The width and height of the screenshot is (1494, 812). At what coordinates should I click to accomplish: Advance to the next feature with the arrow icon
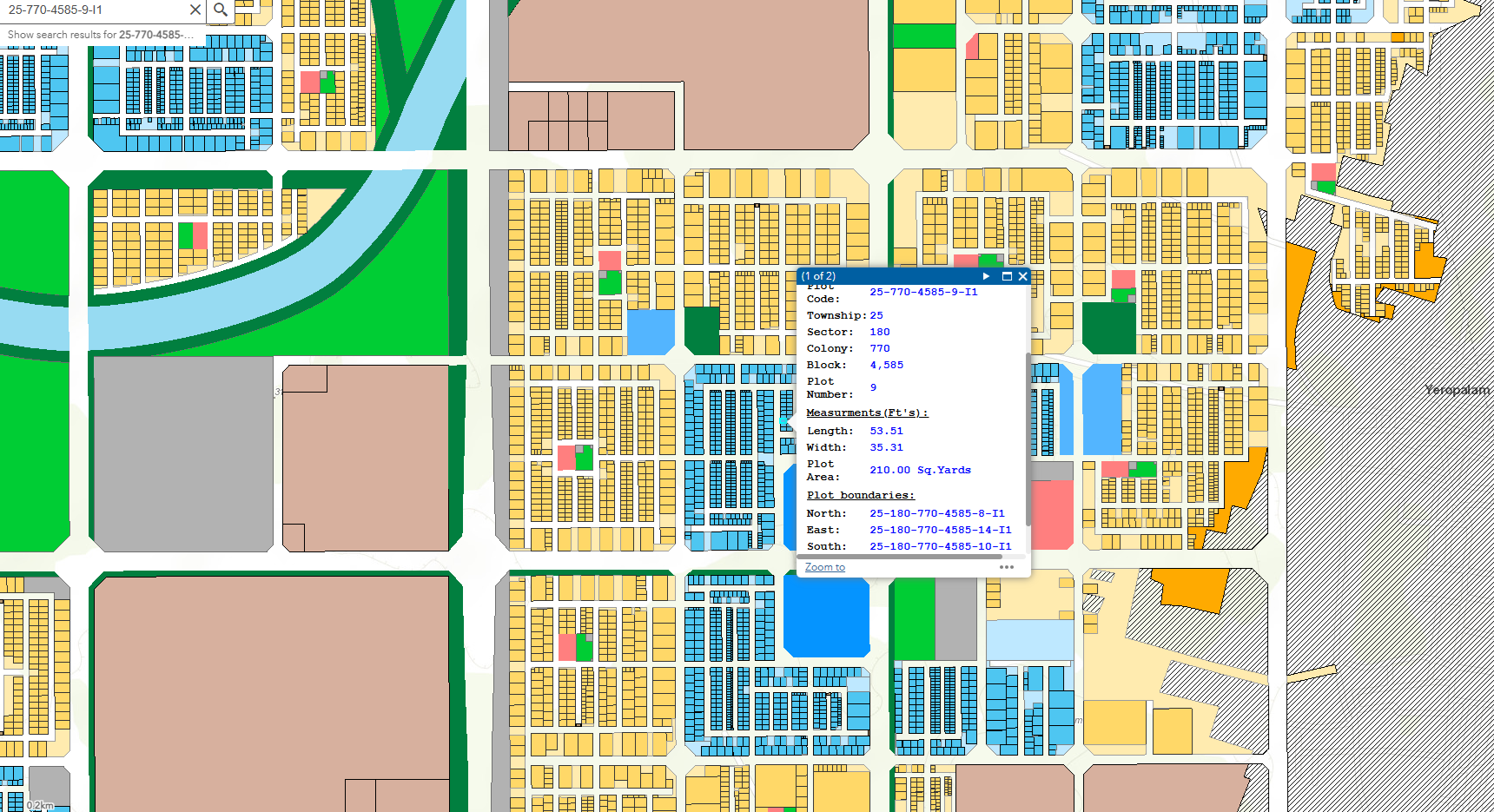coord(986,276)
